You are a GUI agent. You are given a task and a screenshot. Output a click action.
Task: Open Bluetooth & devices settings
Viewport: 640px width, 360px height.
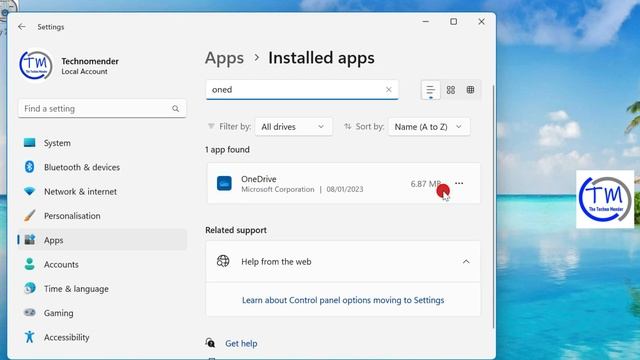pos(102,167)
